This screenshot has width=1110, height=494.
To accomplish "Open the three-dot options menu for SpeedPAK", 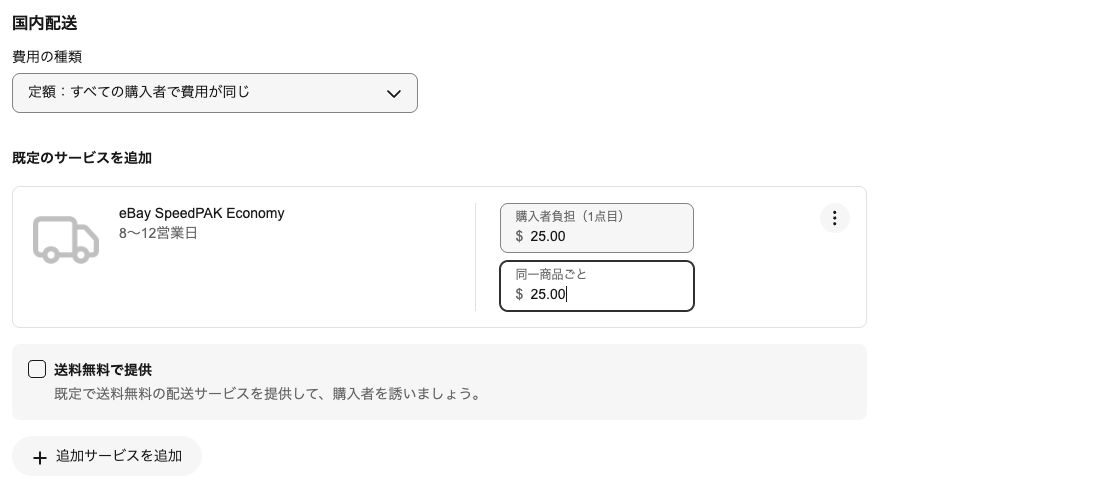I will [835, 218].
